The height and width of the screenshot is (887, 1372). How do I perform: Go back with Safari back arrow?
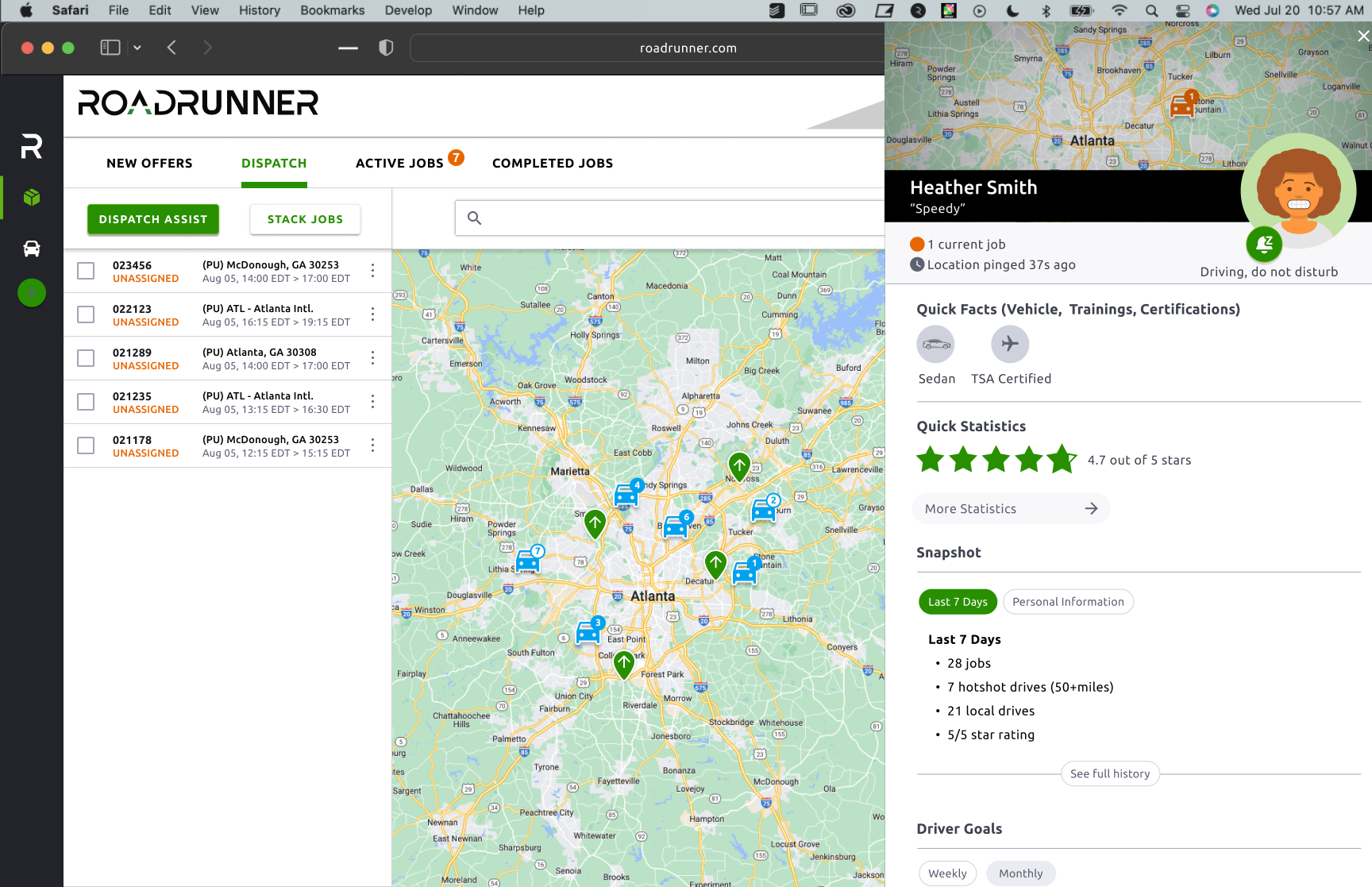171,48
